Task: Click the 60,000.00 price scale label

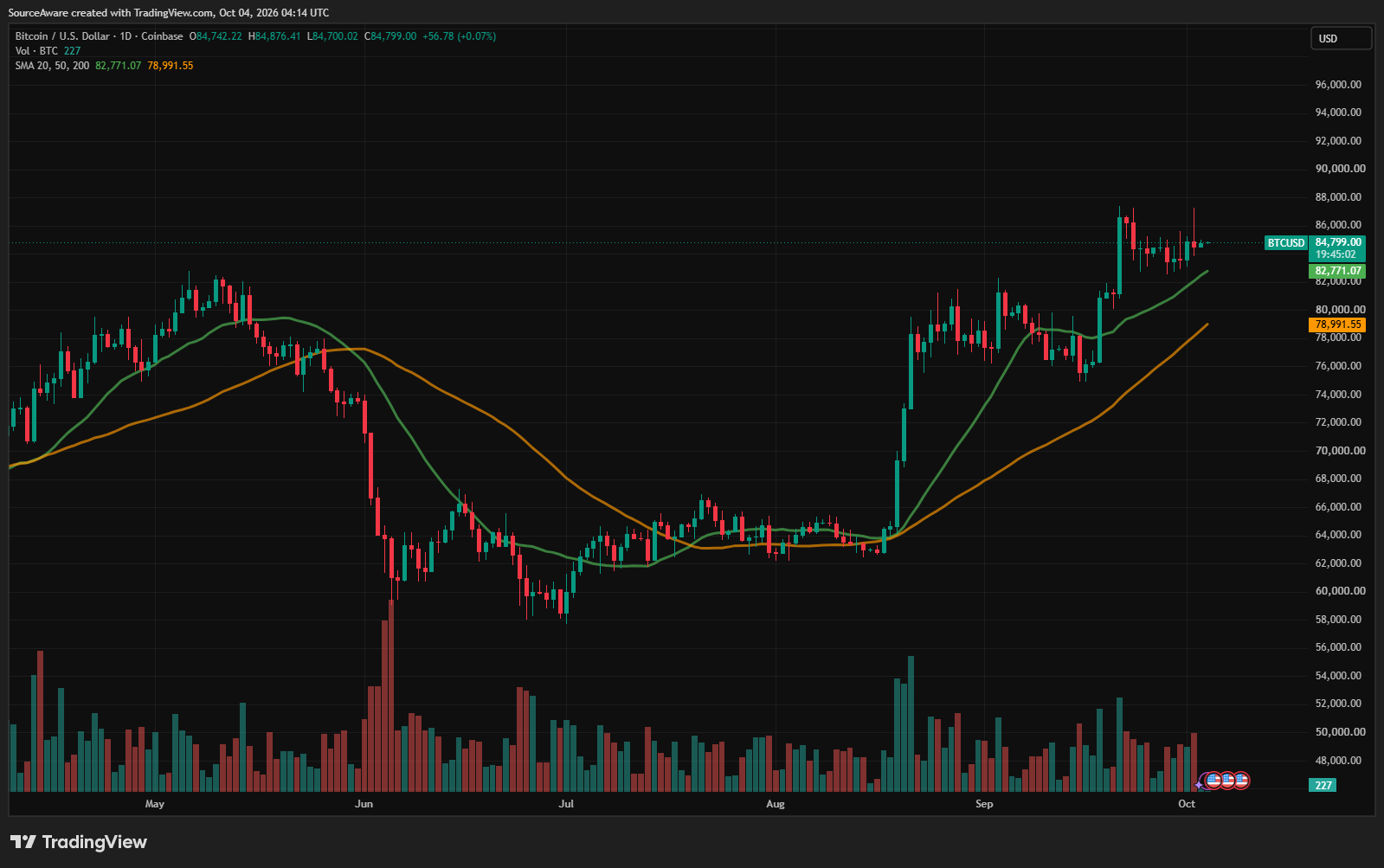Action: tap(1341, 591)
